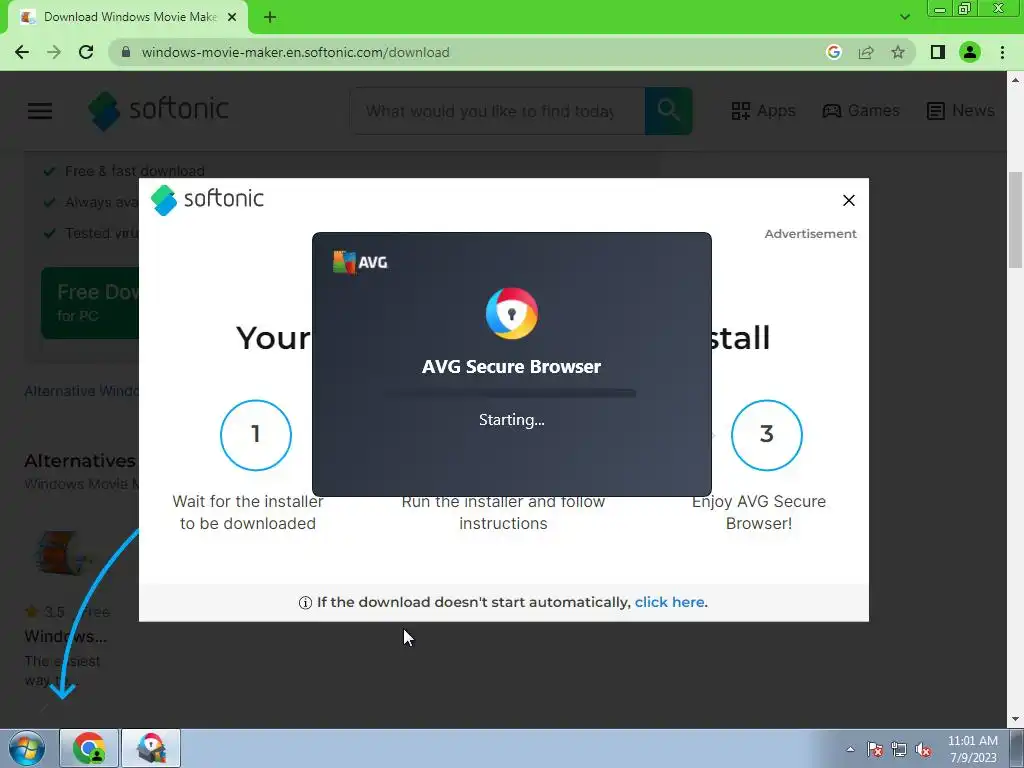Close the Softonic advertisement dialog

848,200
